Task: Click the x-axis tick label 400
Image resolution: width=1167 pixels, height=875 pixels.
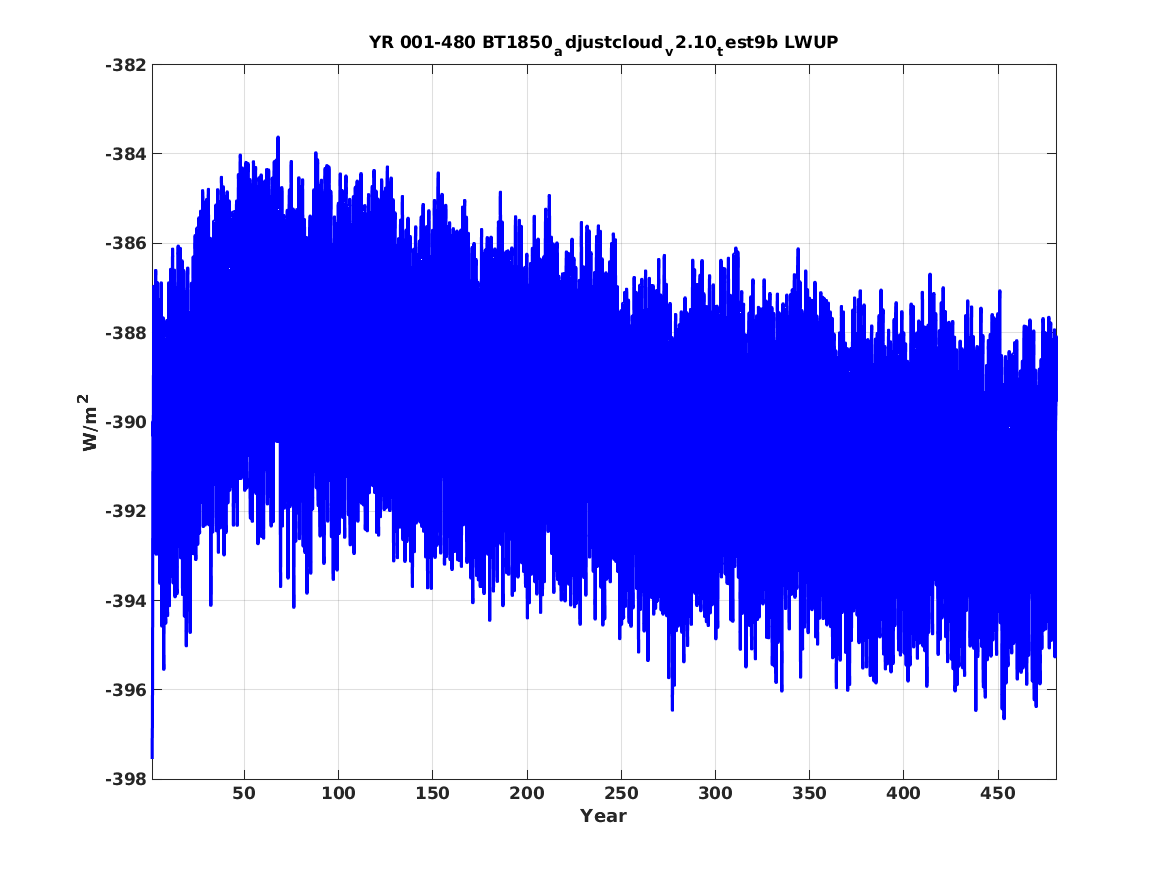Action: click(904, 793)
